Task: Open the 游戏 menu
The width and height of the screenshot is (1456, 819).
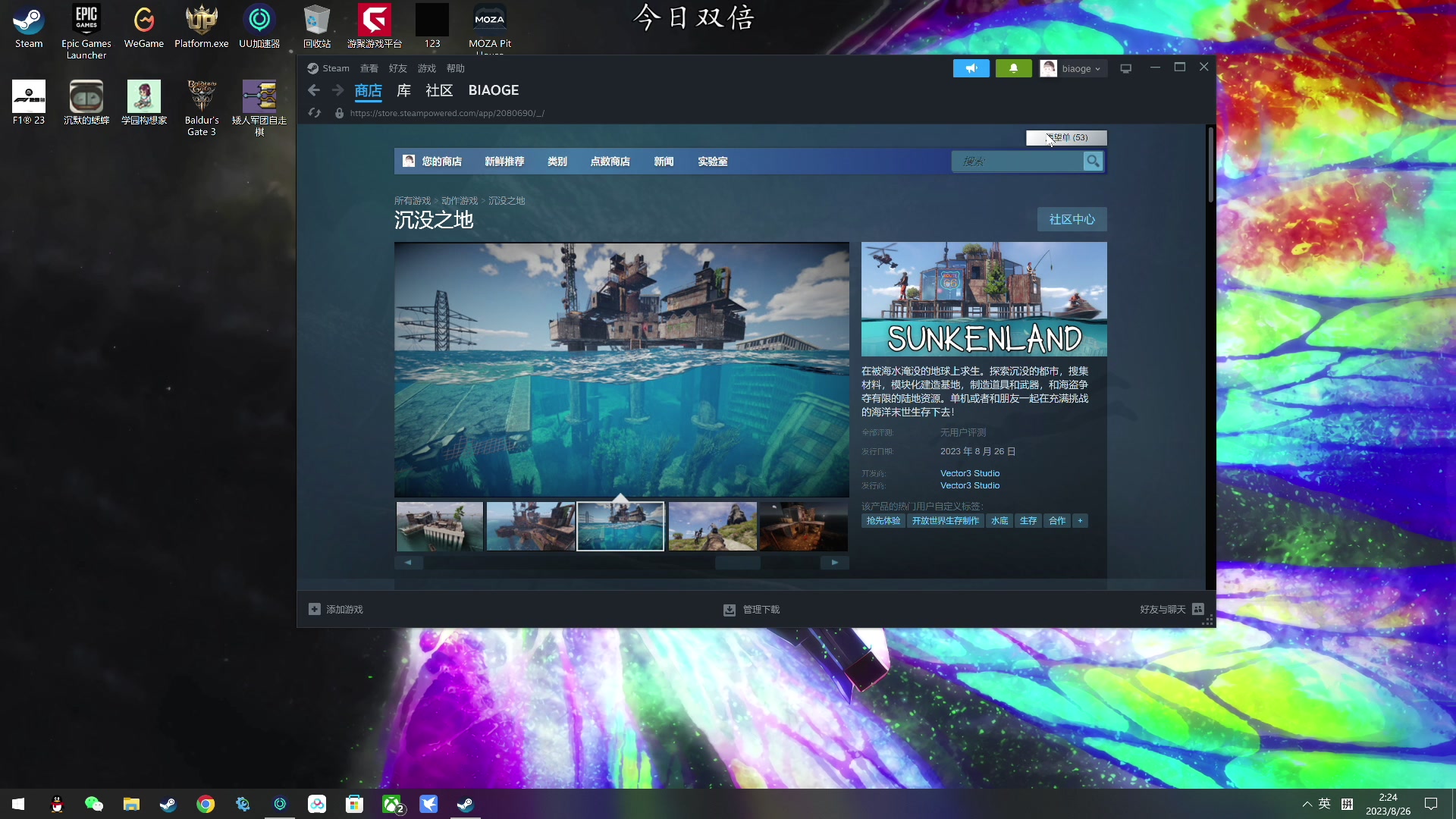Action: coord(427,68)
